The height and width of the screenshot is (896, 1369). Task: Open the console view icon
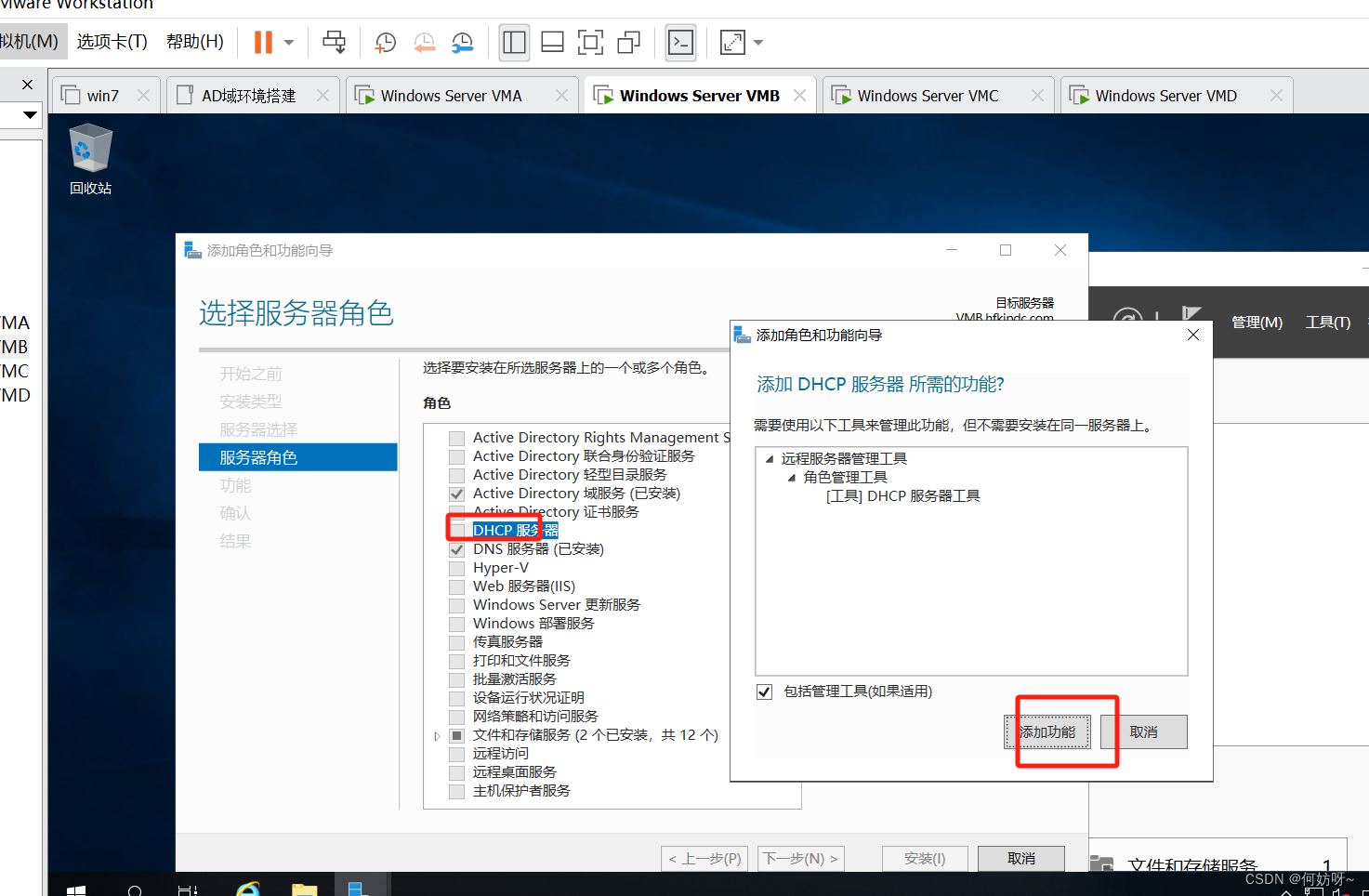(x=681, y=42)
